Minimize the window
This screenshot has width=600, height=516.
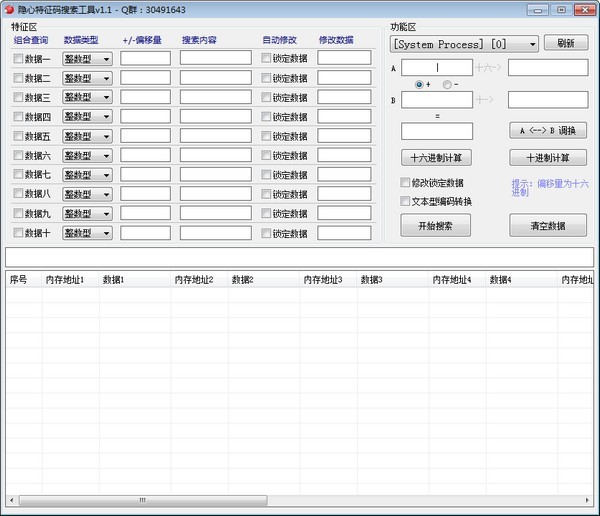click(x=538, y=10)
